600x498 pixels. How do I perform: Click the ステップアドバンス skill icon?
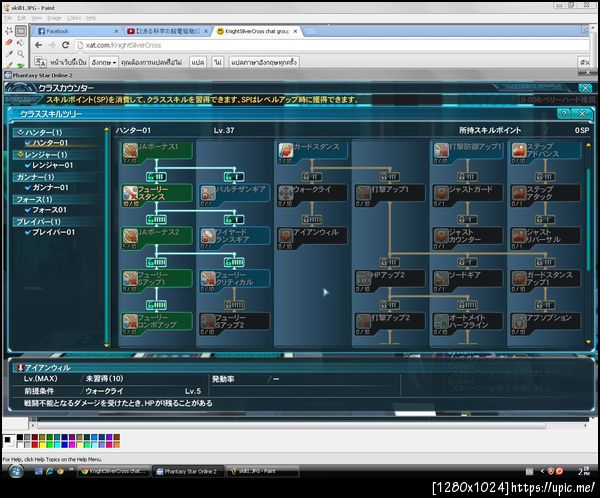click(x=519, y=150)
